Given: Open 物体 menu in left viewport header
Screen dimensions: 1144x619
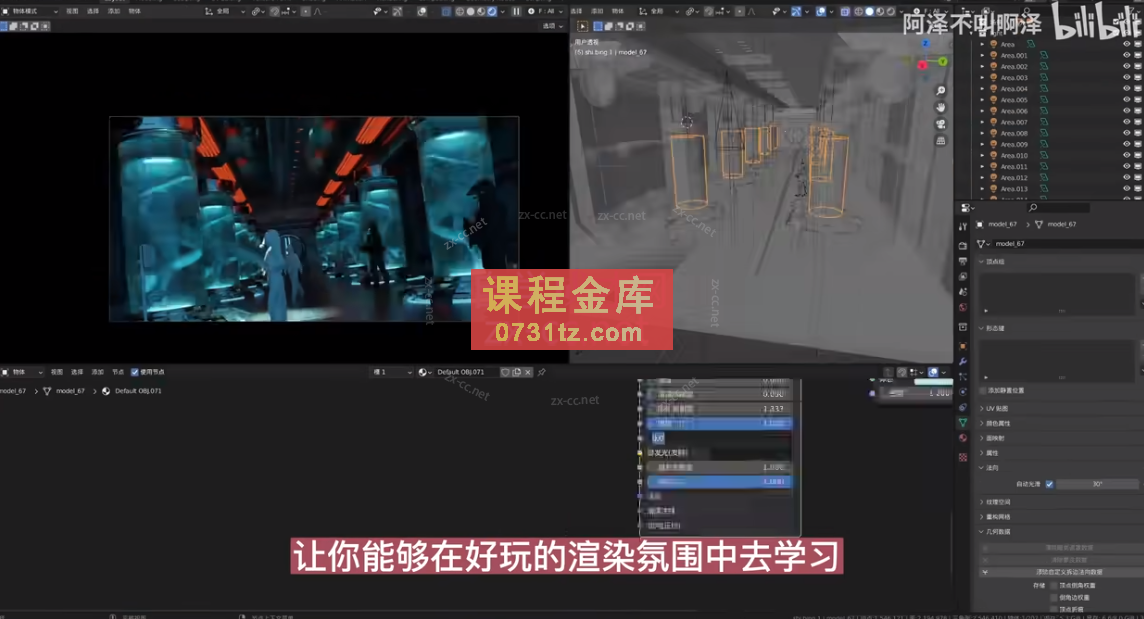Looking at the screenshot, I should point(135,12).
